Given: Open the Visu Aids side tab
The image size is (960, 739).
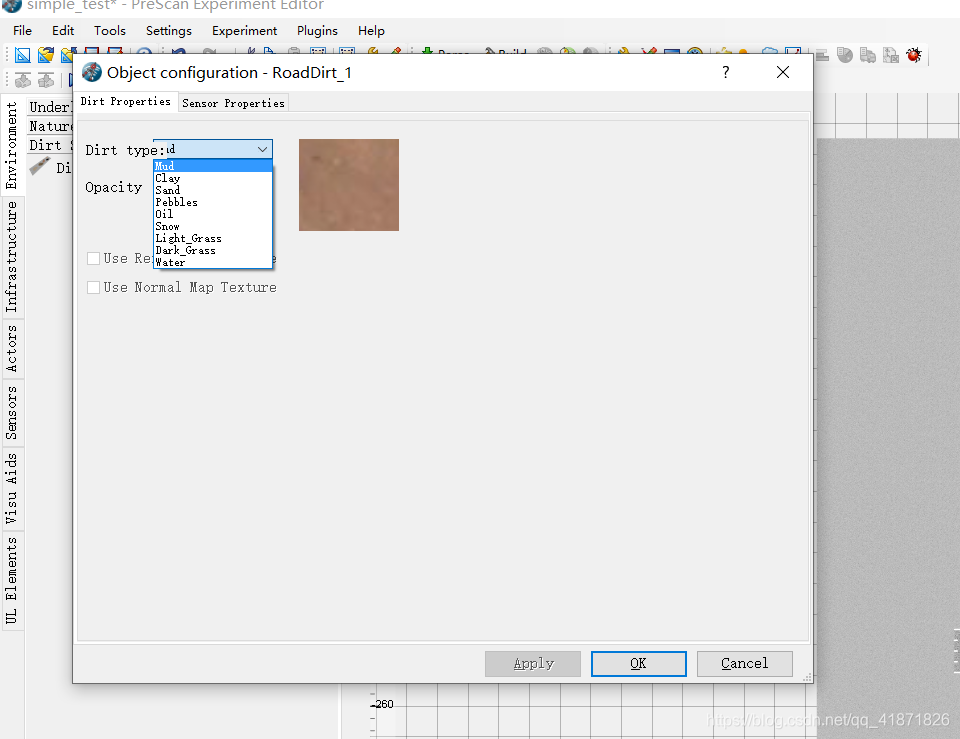Looking at the screenshot, I should coord(12,489).
